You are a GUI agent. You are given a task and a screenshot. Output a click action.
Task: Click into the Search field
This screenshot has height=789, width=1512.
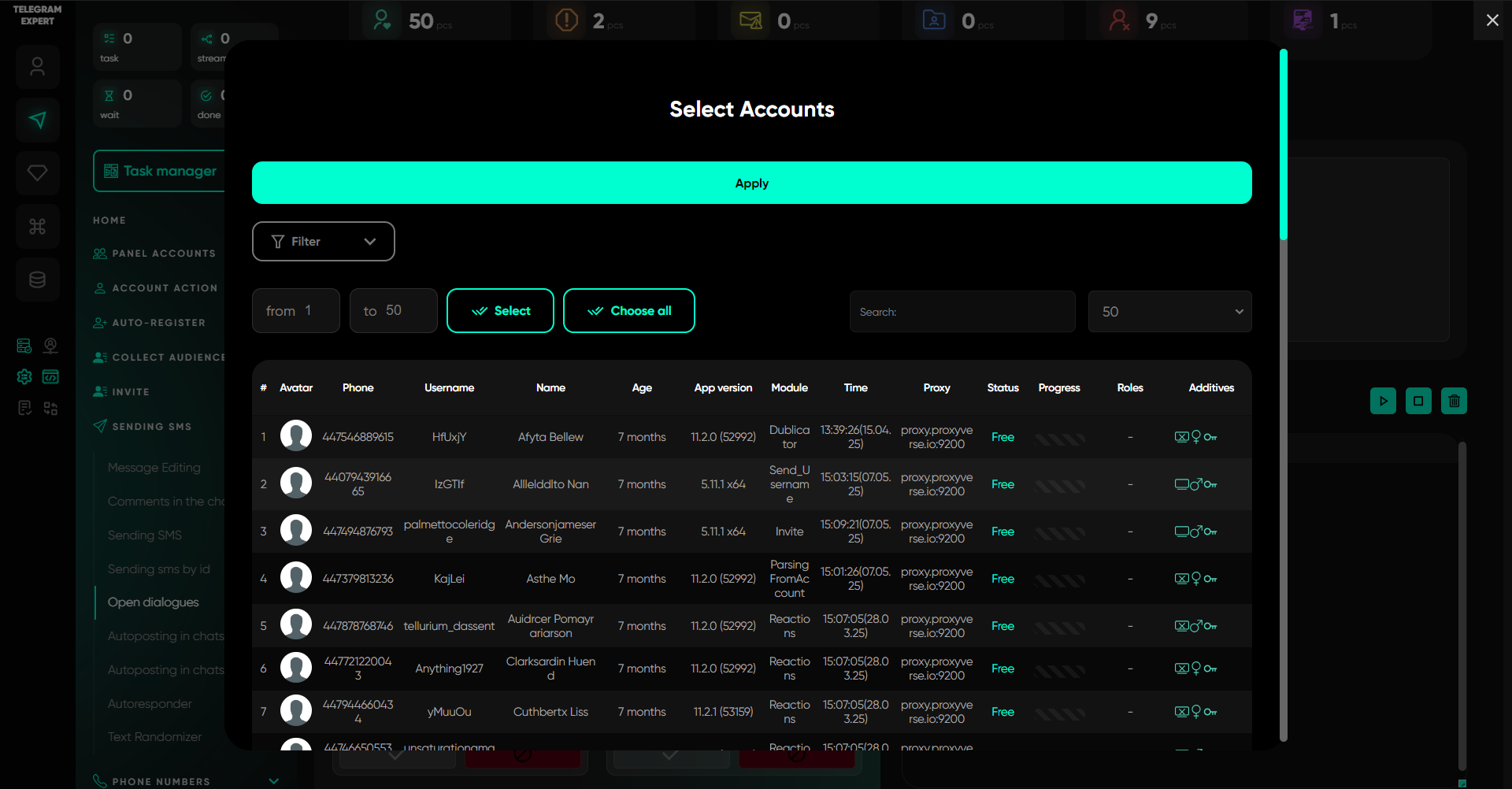coord(962,312)
